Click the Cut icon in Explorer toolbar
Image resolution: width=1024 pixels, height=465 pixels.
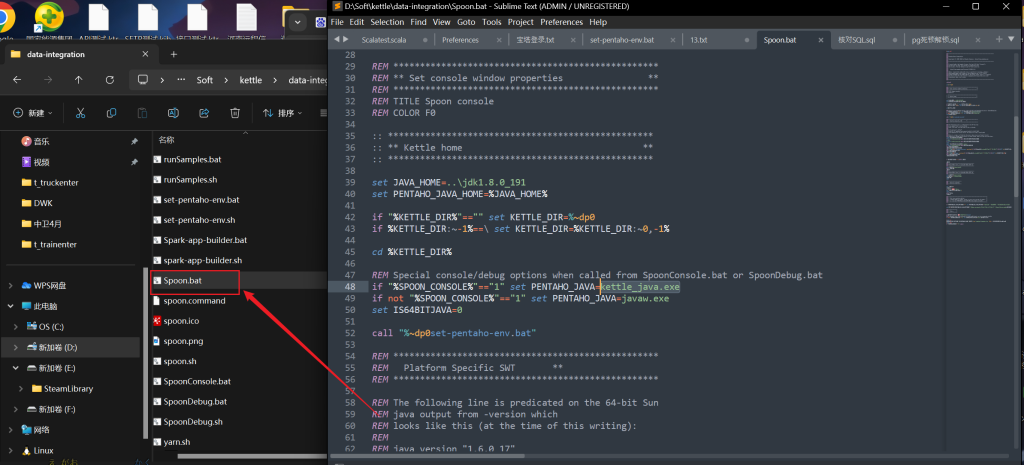[80, 113]
